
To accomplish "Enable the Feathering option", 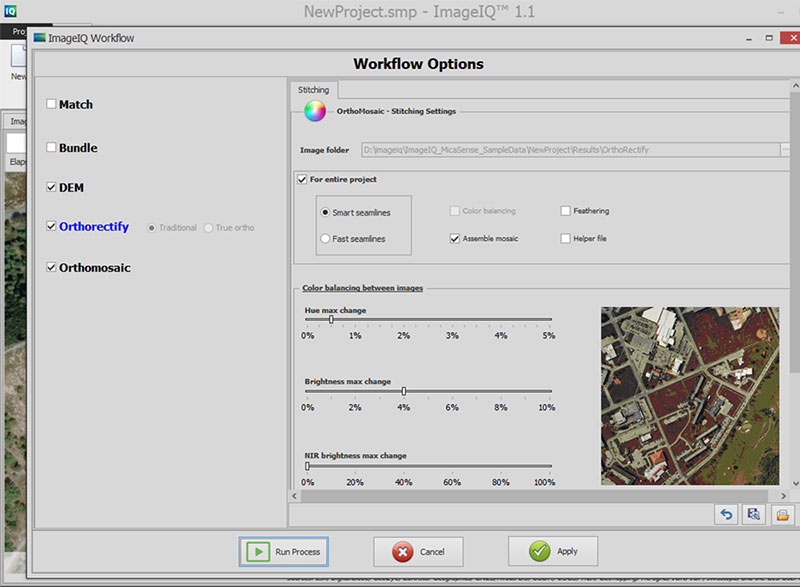I will [x=565, y=211].
